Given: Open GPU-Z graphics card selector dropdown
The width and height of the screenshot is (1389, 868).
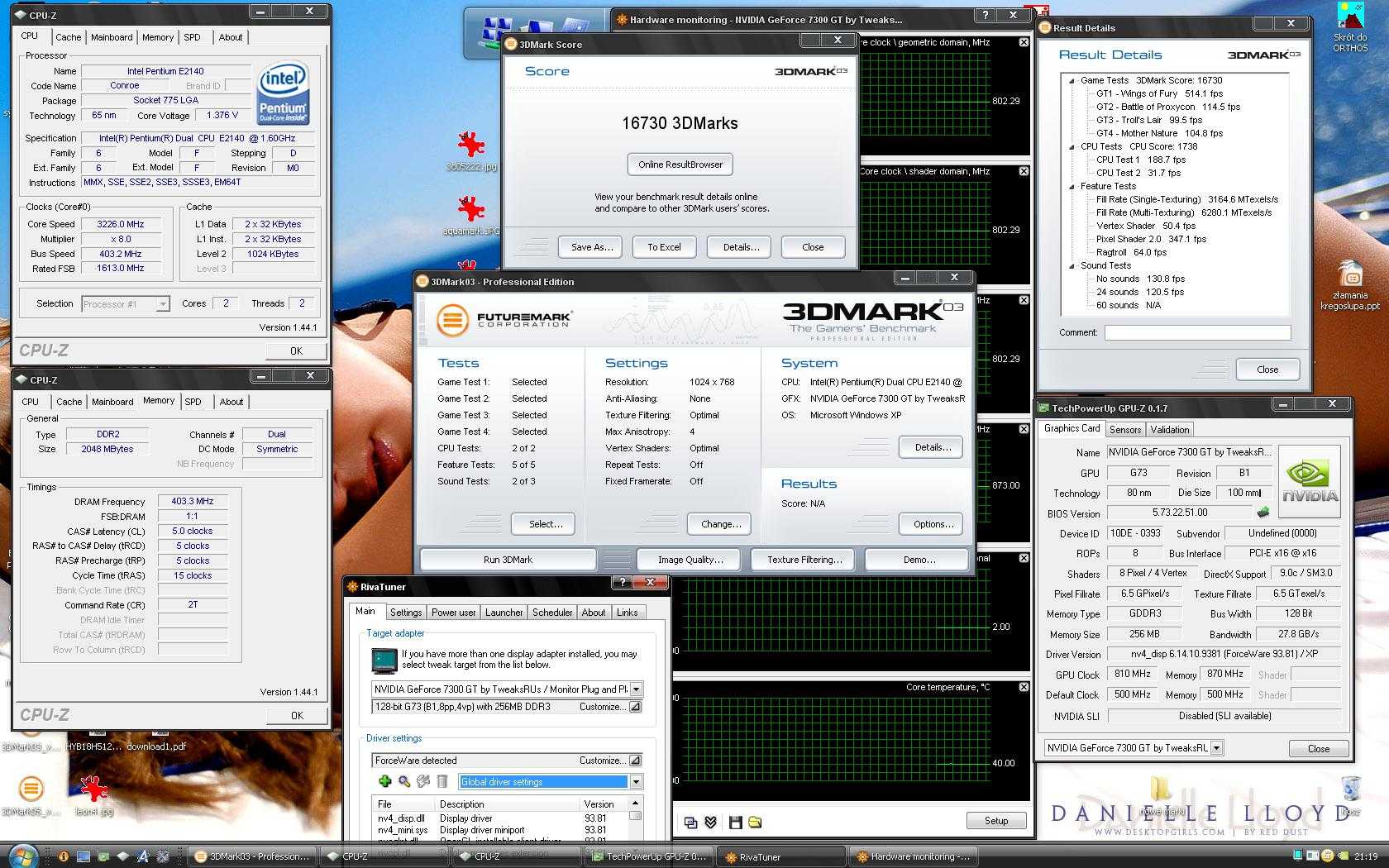Looking at the screenshot, I should pos(1216,748).
